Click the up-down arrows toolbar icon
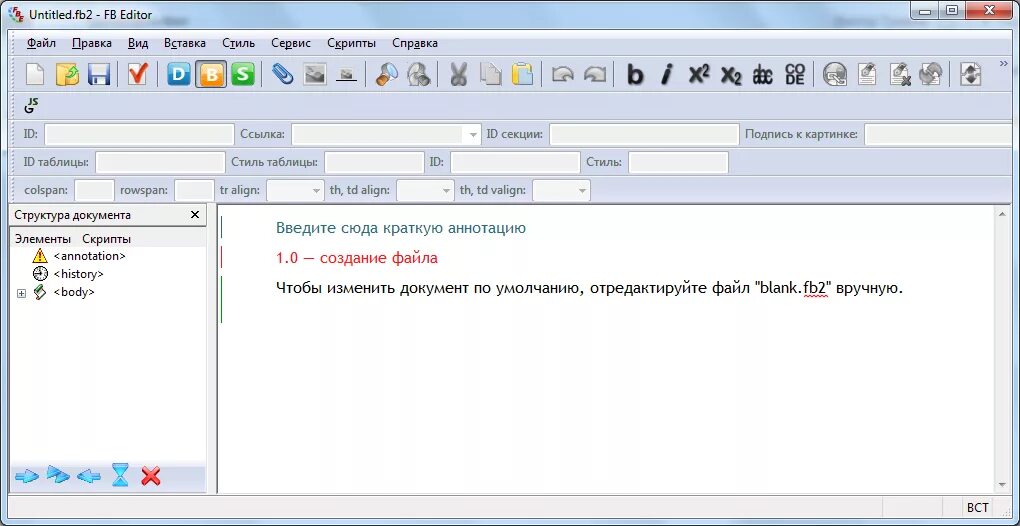1020x526 pixels. coord(971,74)
